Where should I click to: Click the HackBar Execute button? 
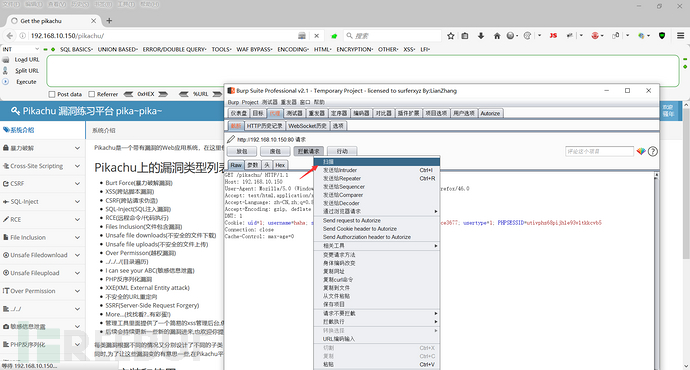26,82
